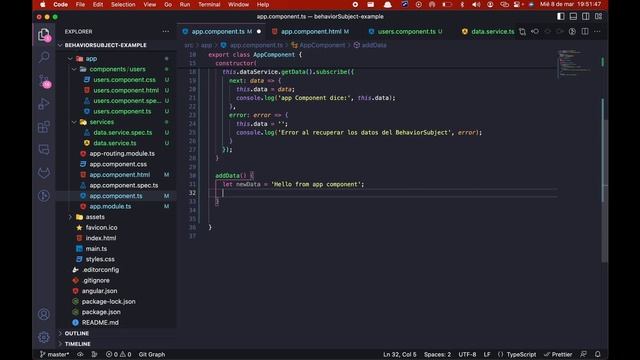Click Ln 32, Col 5 cursor position

pos(400,354)
